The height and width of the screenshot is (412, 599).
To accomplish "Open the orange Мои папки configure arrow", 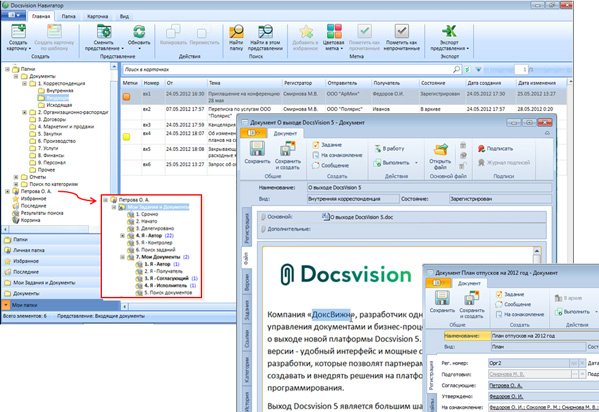I will click(6, 305).
